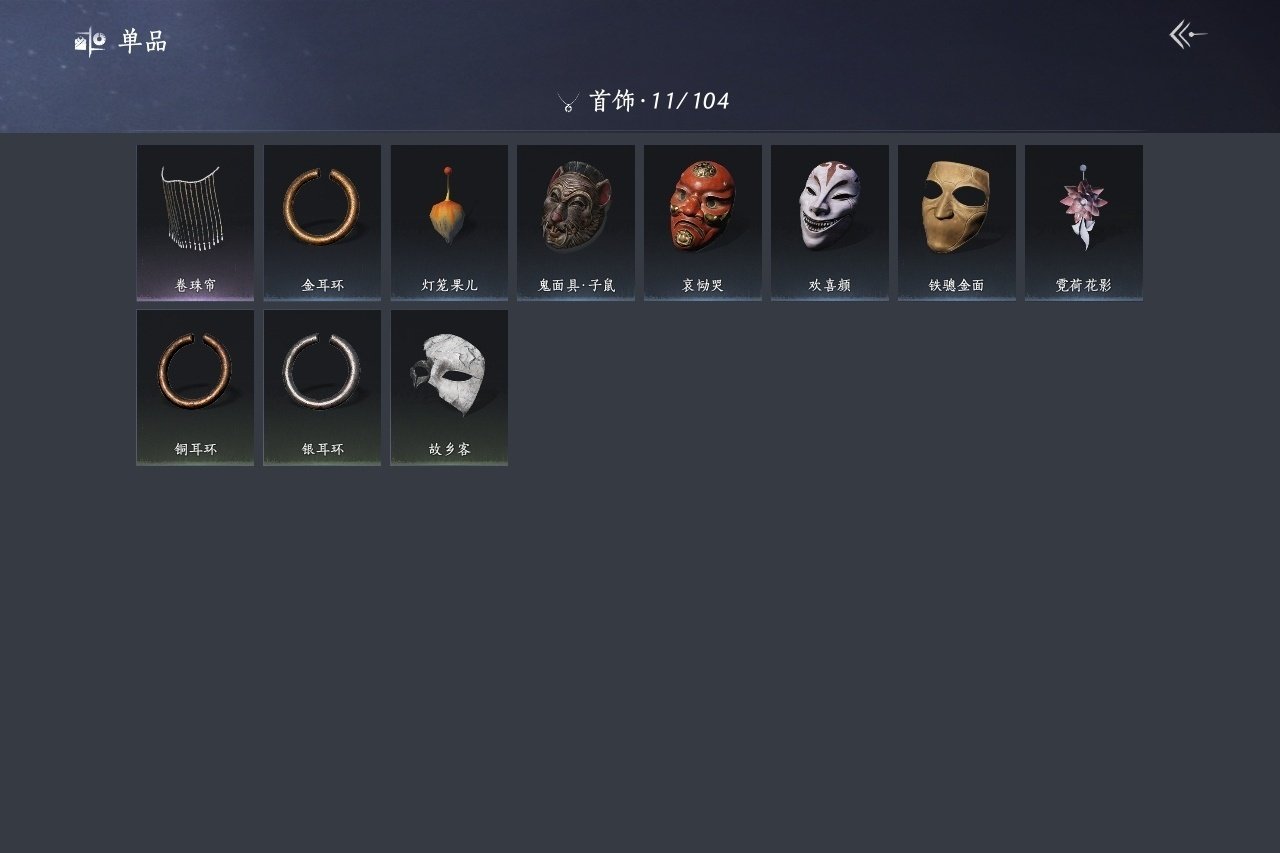Screen dimensions: 1280x853
Task: Choose the white 欢喜颜 smiling mask
Action: [830, 222]
